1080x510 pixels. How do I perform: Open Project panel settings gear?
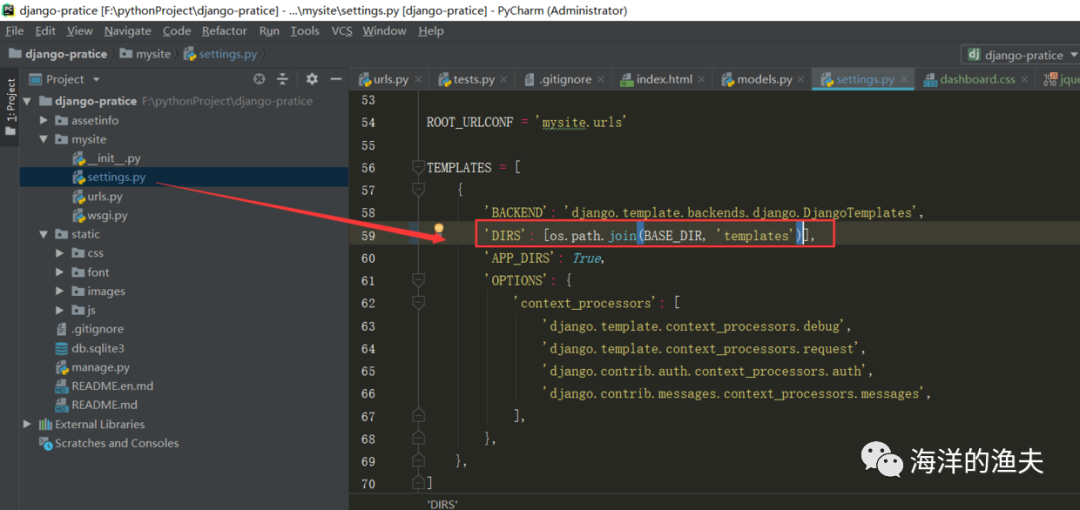pos(311,79)
